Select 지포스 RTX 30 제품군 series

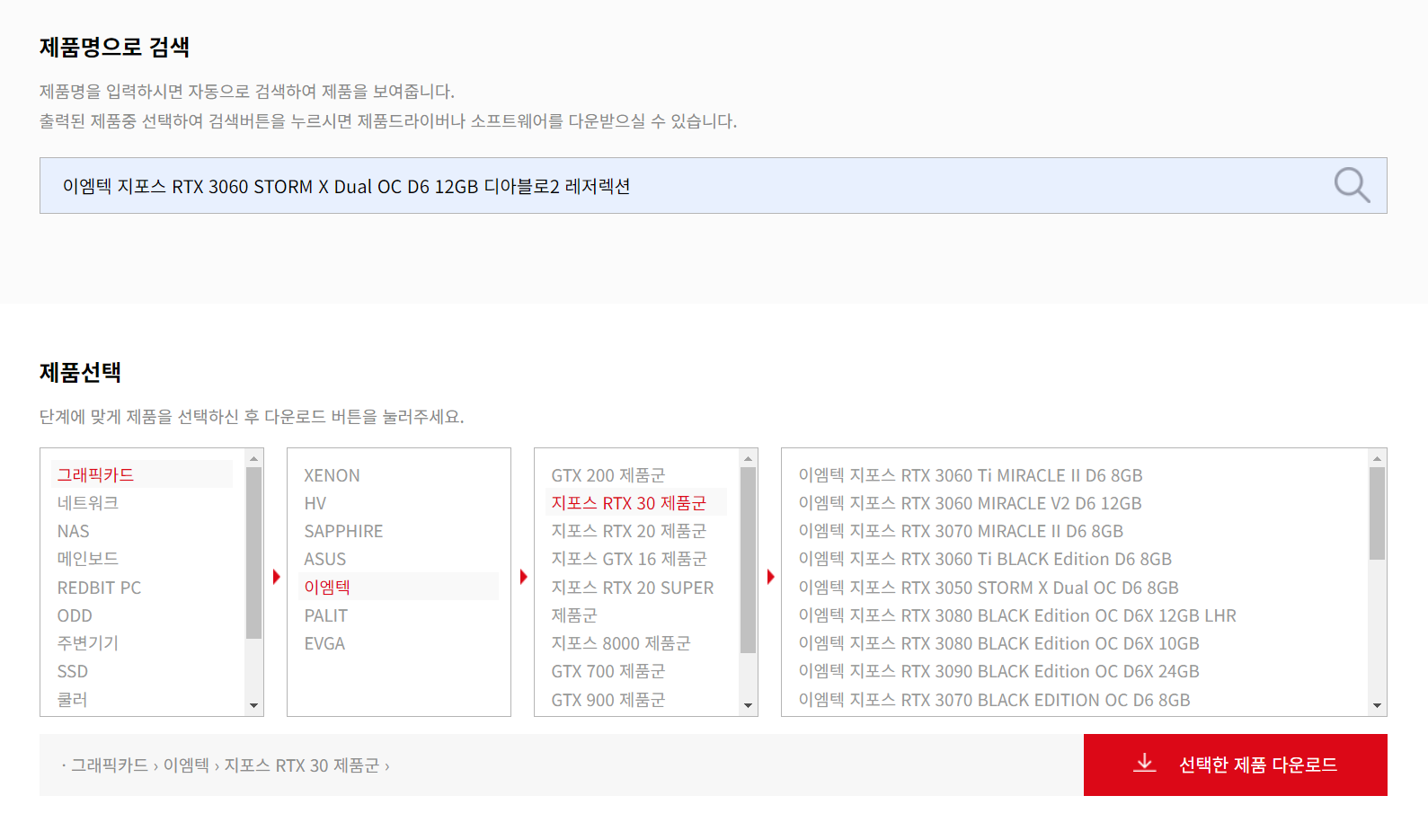click(x=636, y=503)
